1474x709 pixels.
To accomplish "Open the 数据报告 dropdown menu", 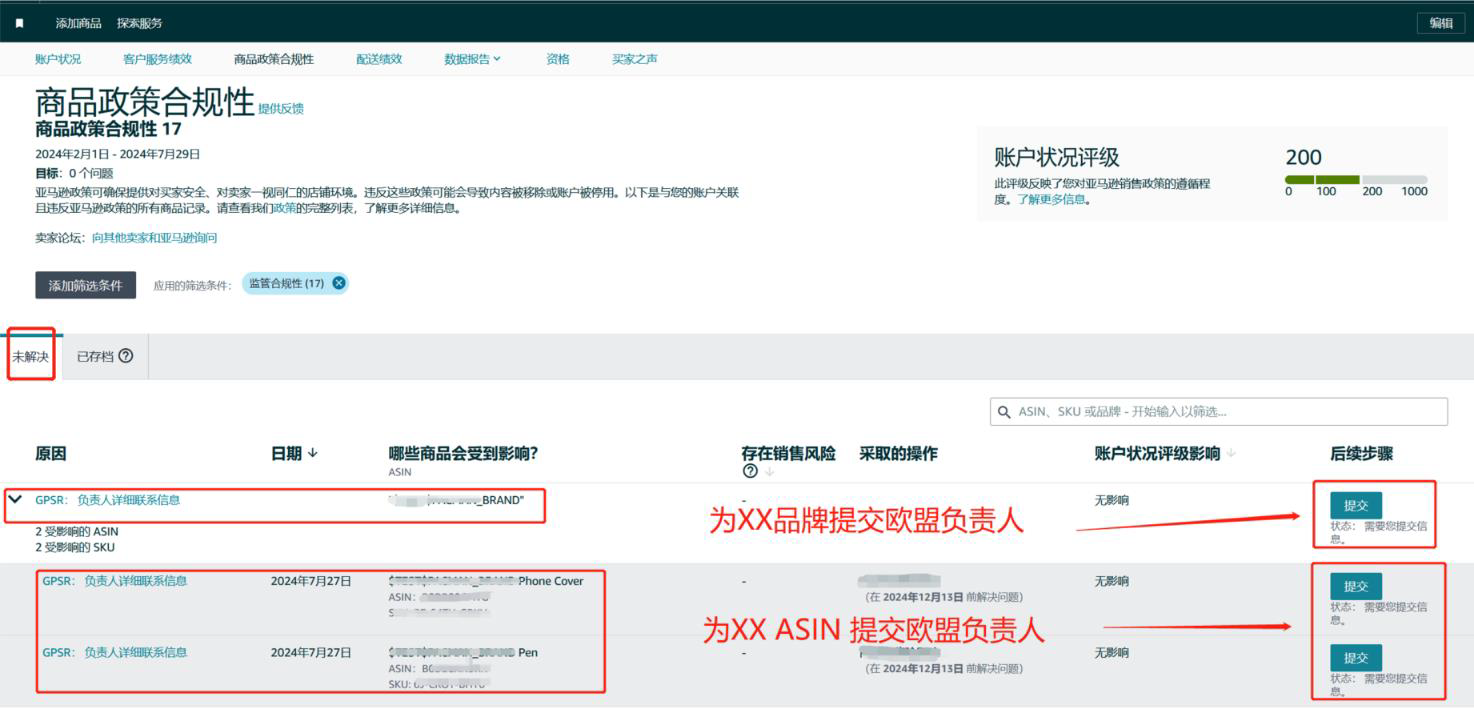I will (472, 59).
